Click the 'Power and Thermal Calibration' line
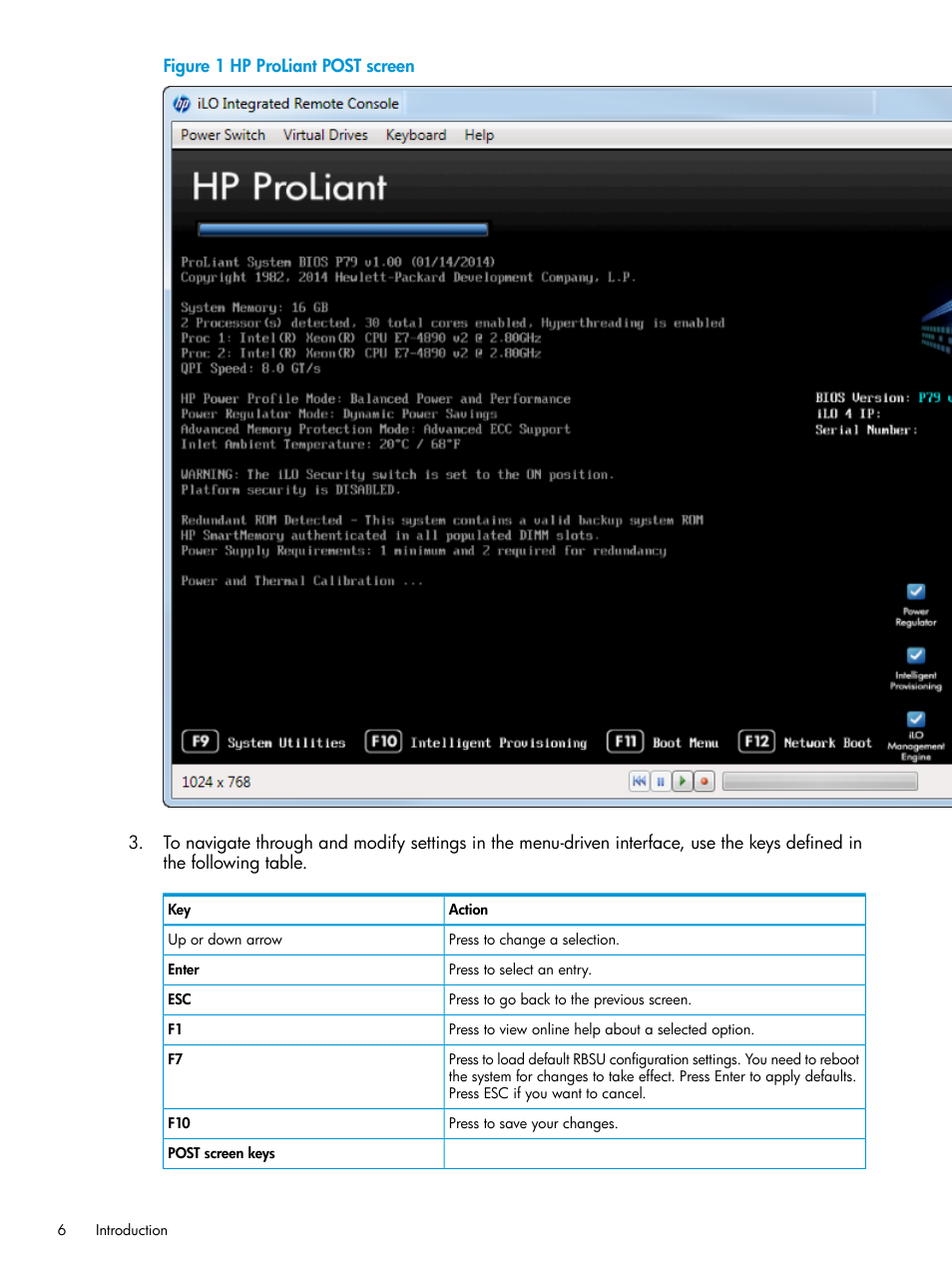952x1269 pixels. pyautogui.click(x=301, y=581)
